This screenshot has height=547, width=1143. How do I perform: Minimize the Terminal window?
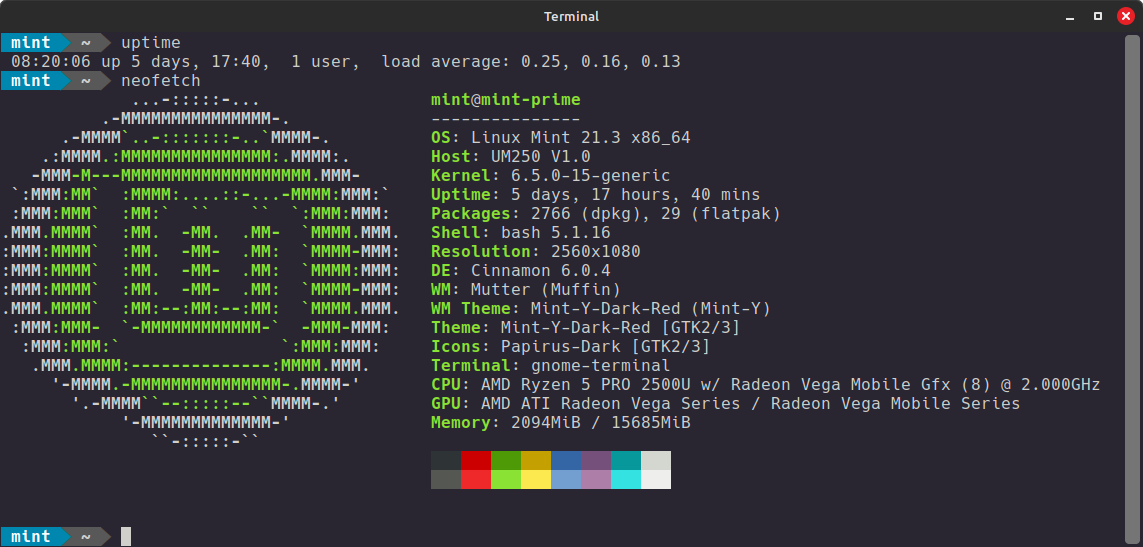tap(1070, 16)
